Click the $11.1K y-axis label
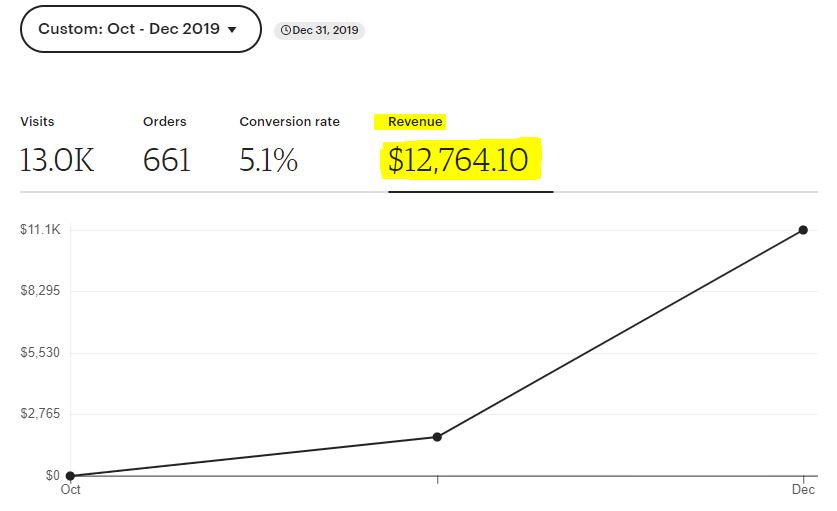837x511 pixels. click(40, 230)
